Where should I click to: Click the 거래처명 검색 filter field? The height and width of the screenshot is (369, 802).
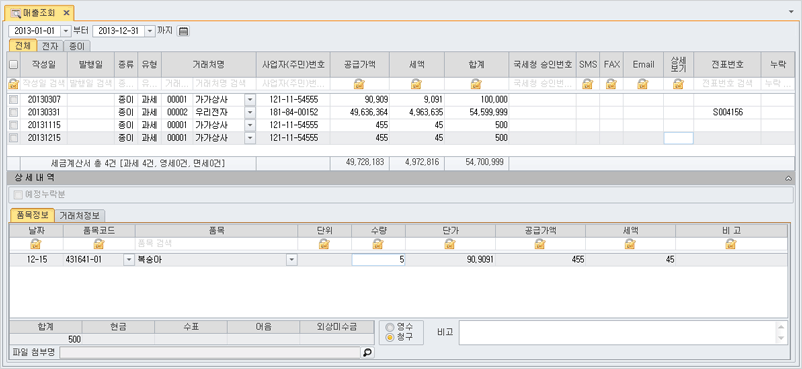point(224,84)
